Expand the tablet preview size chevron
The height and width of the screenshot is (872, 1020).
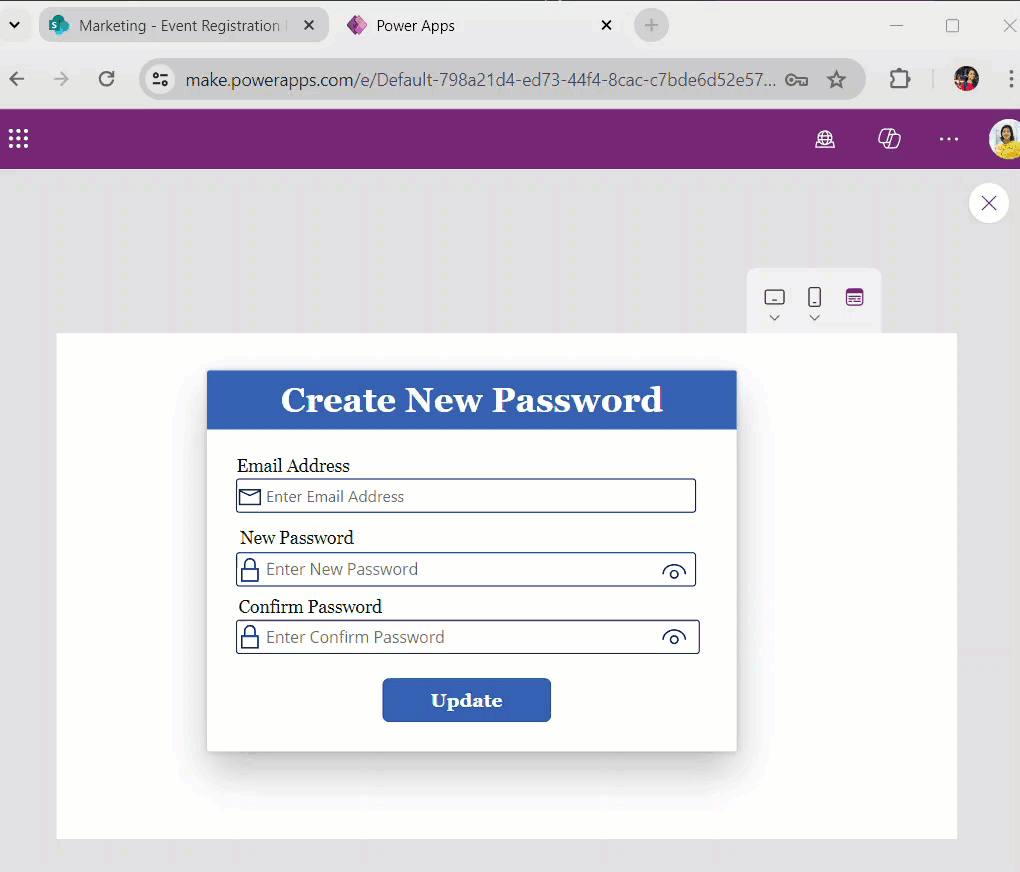[774, 316]
